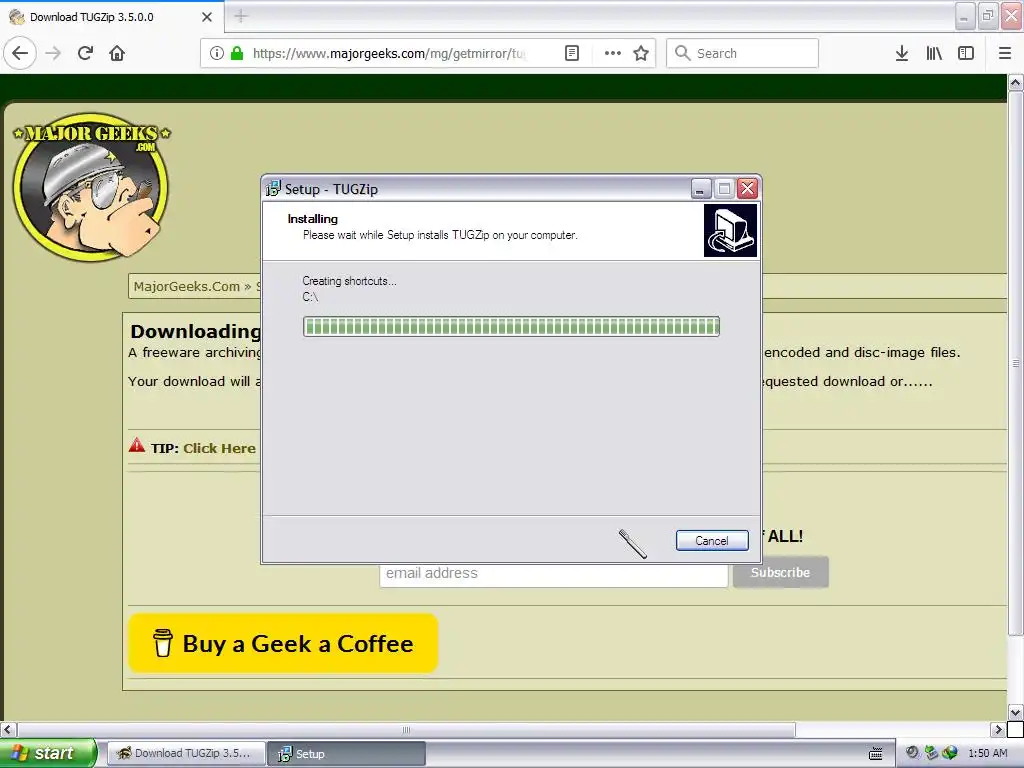
Task: Switch to Setup taskbar button
Action: pos(347,753)
